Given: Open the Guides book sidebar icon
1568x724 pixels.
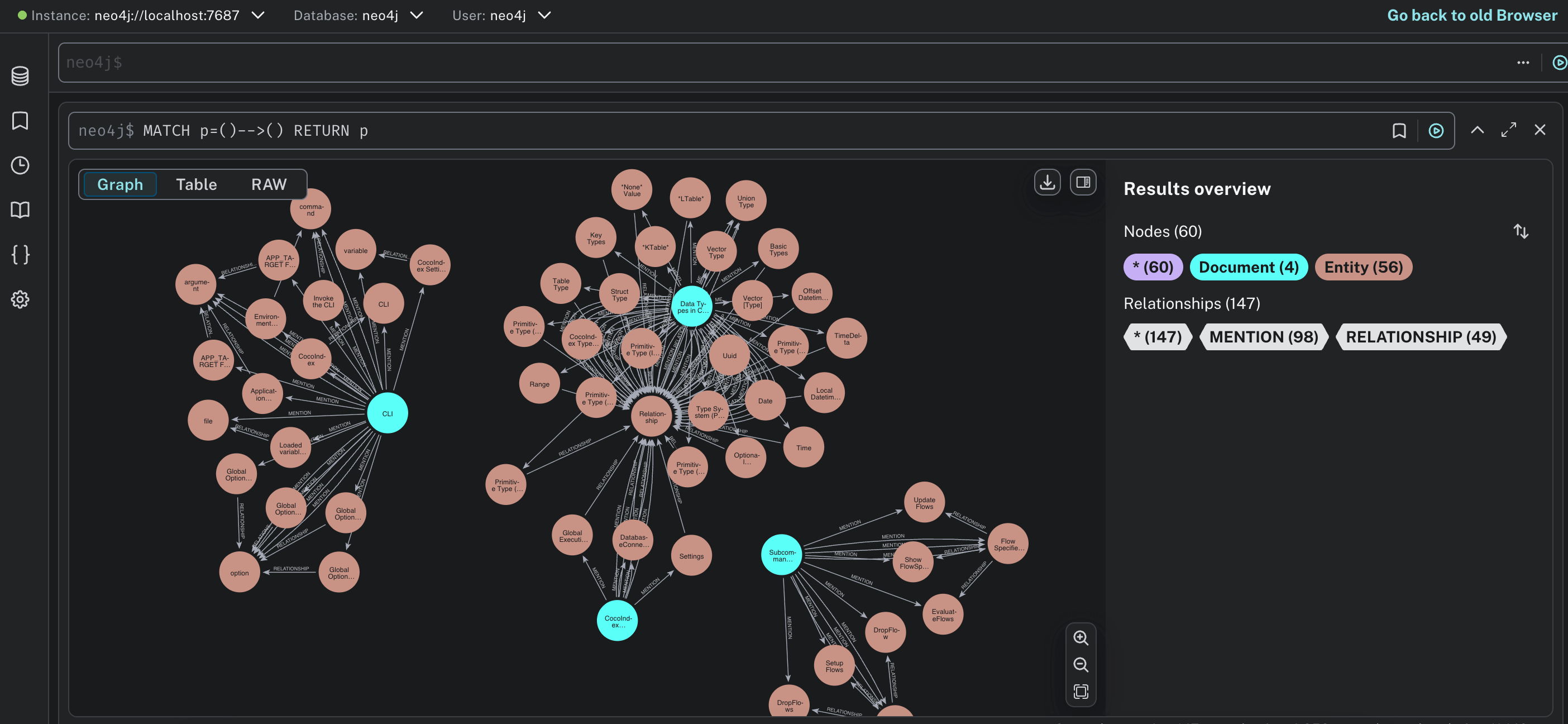Looking at the screenshot, I should (20, 210).
